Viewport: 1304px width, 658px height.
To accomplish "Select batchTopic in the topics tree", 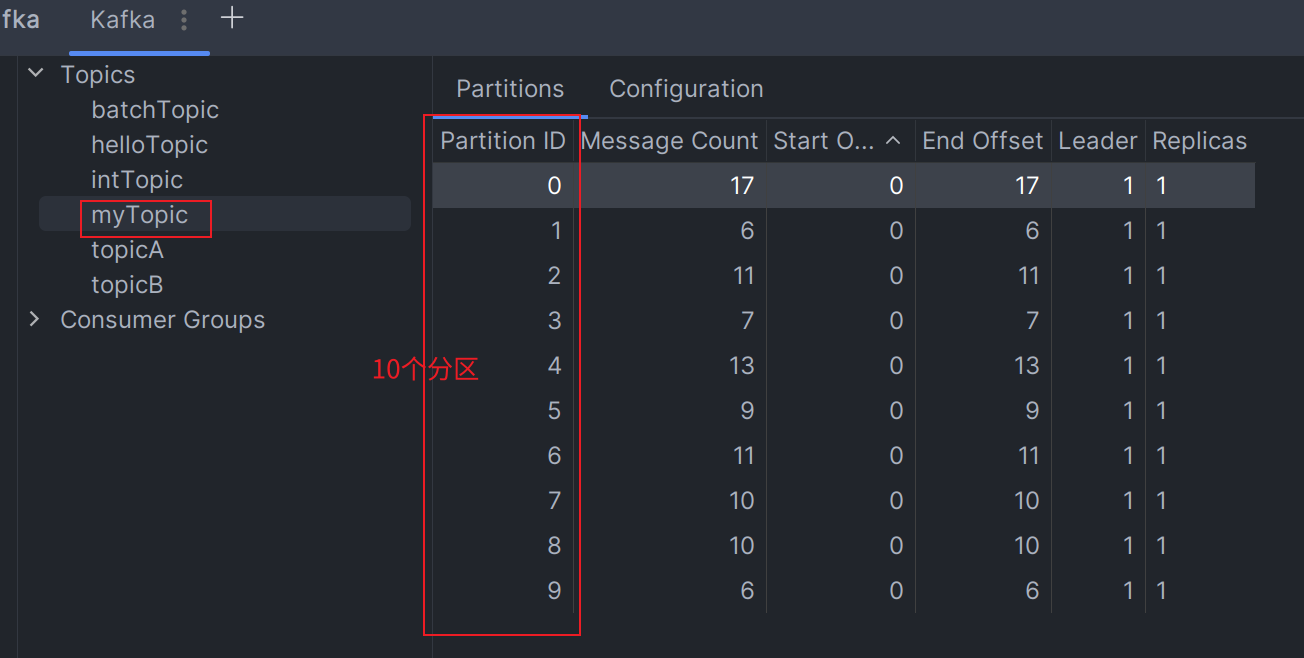I will click(x=155, y=110).
